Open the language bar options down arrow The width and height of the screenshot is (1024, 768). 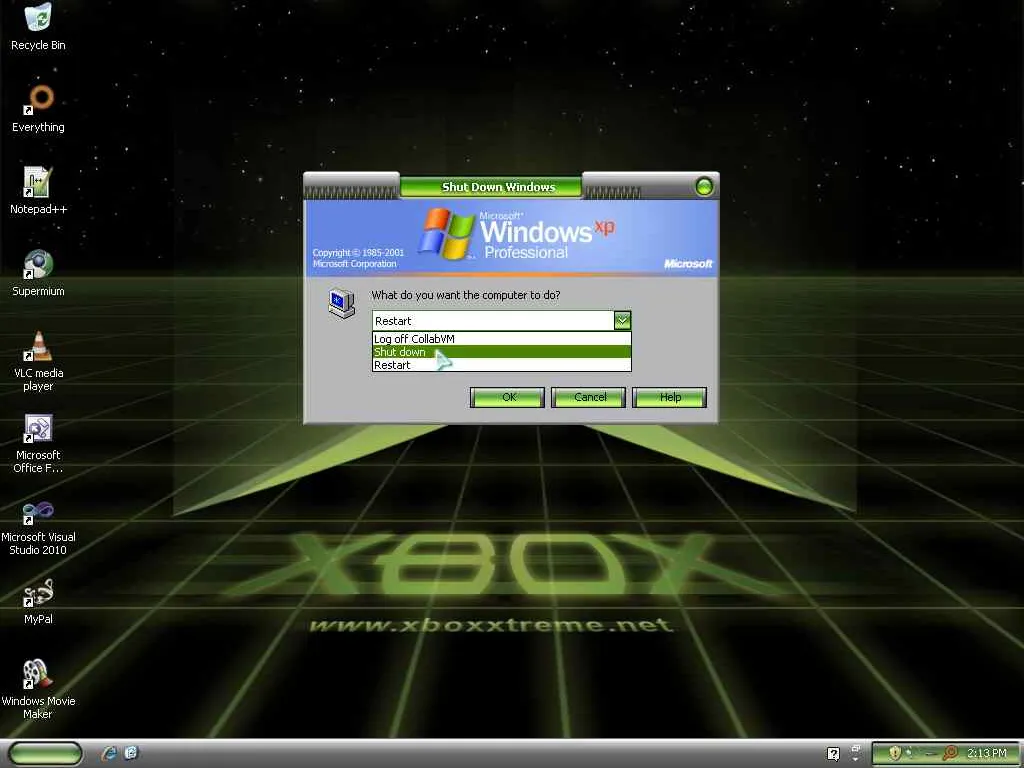coord(856,760)
